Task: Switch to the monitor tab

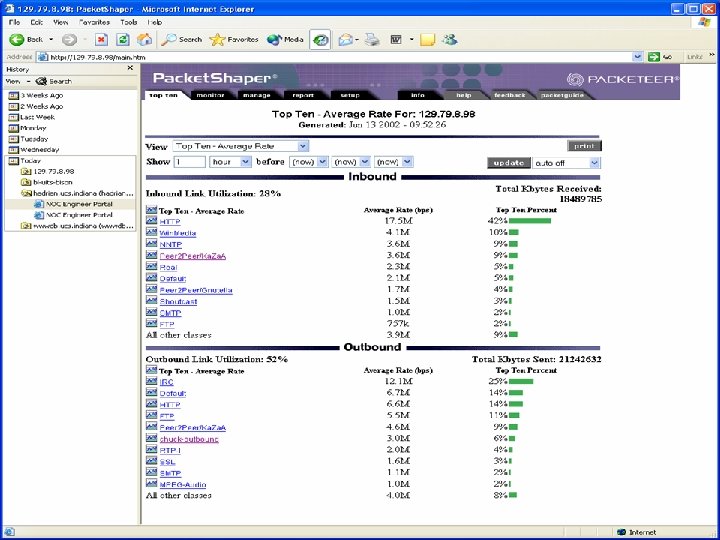Action: [210, 95]
